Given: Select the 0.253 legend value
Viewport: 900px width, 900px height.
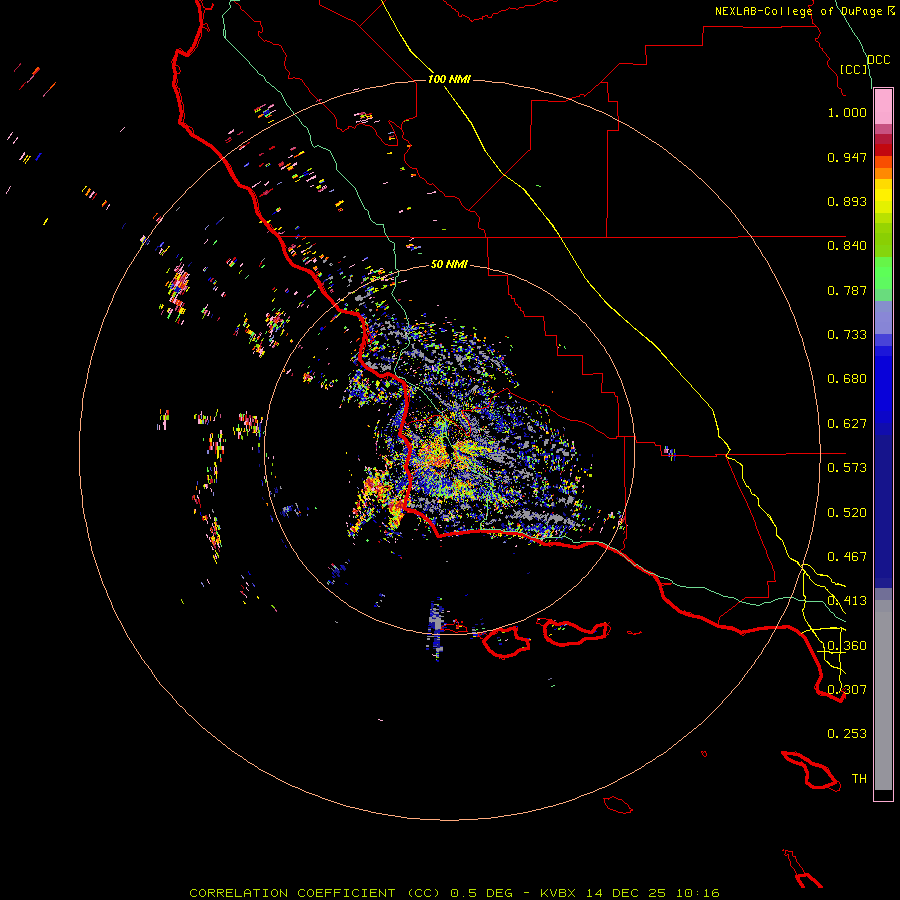Looking at the screenshot, I should point(847,734).
